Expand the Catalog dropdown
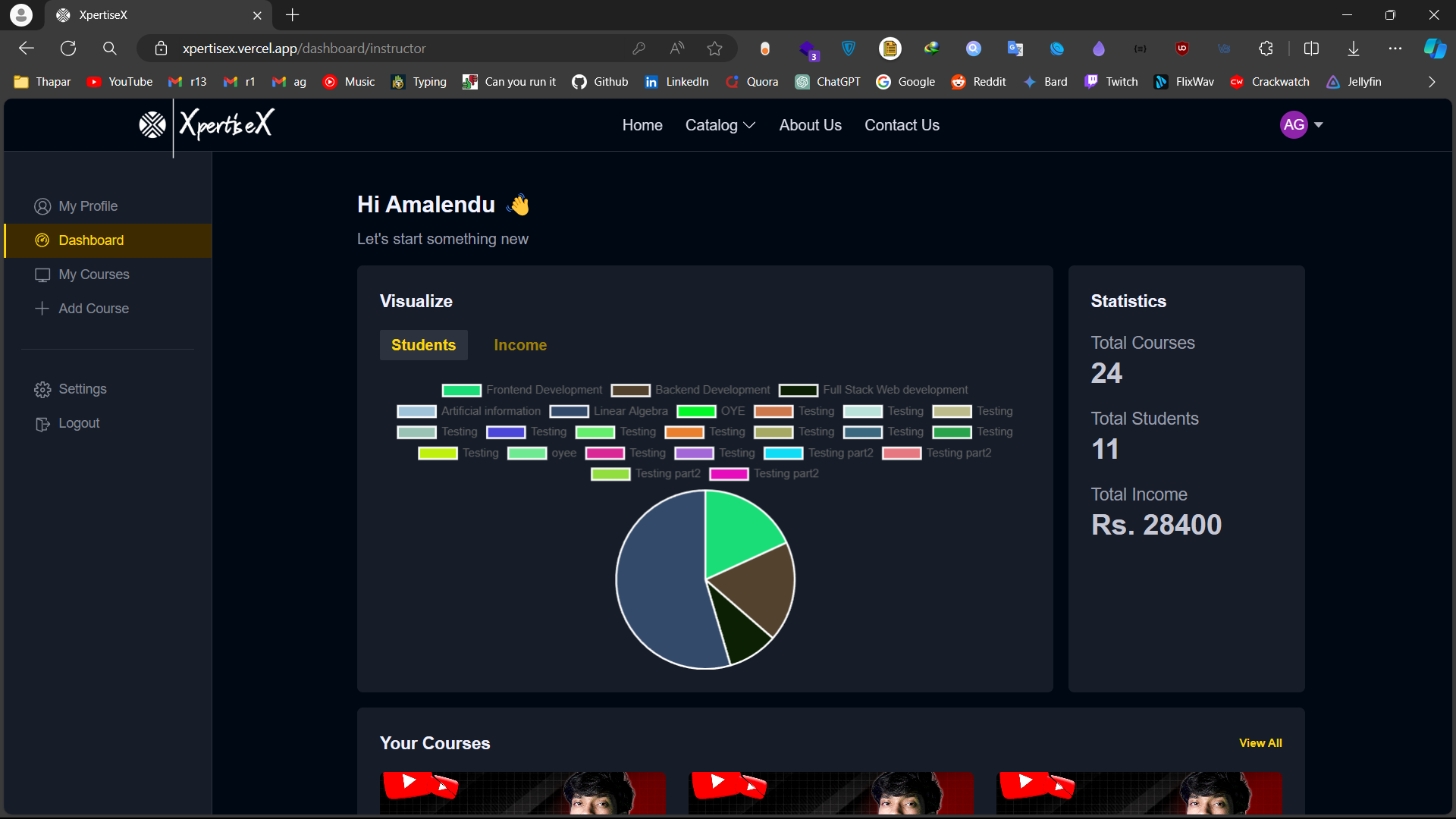 pyautogui.click(x=720, y=125)
